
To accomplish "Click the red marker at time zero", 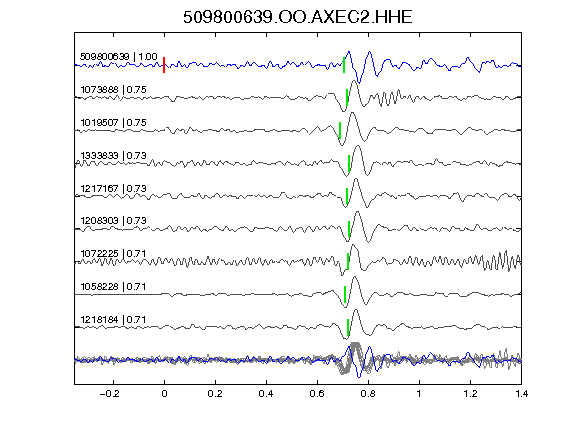I will (x=164, y=65).
